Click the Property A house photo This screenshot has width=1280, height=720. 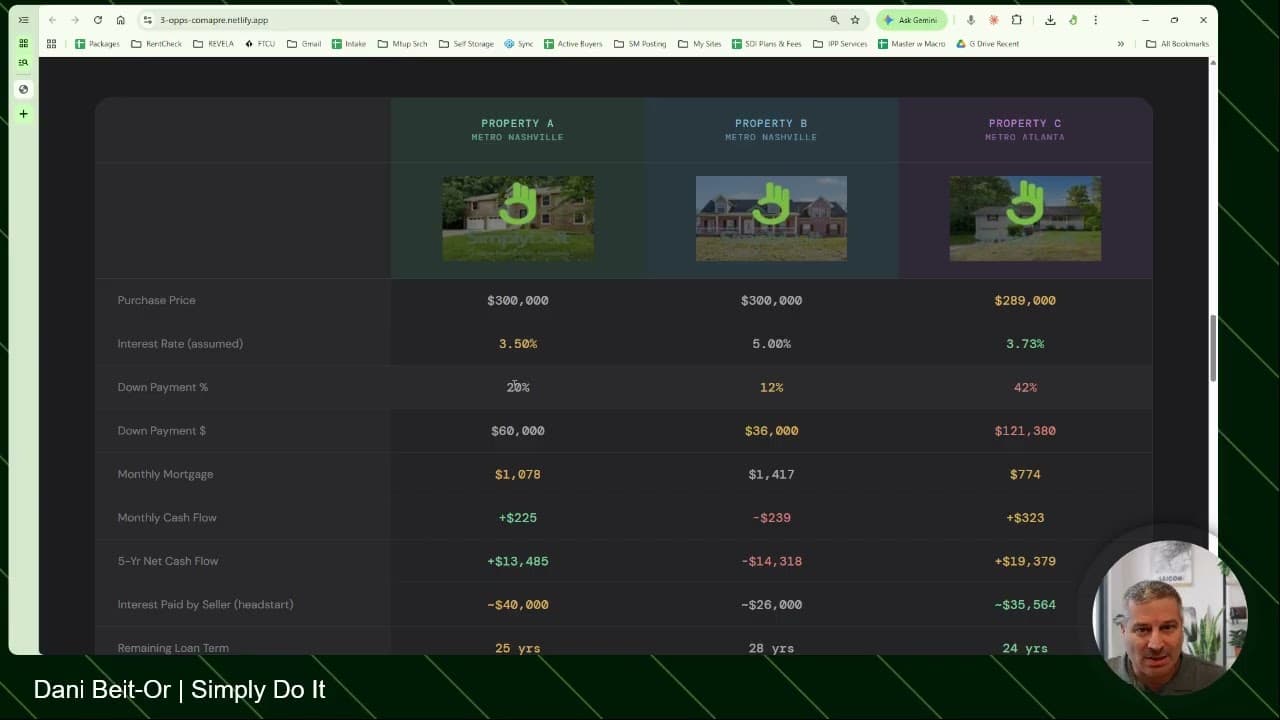pos(518,219)
